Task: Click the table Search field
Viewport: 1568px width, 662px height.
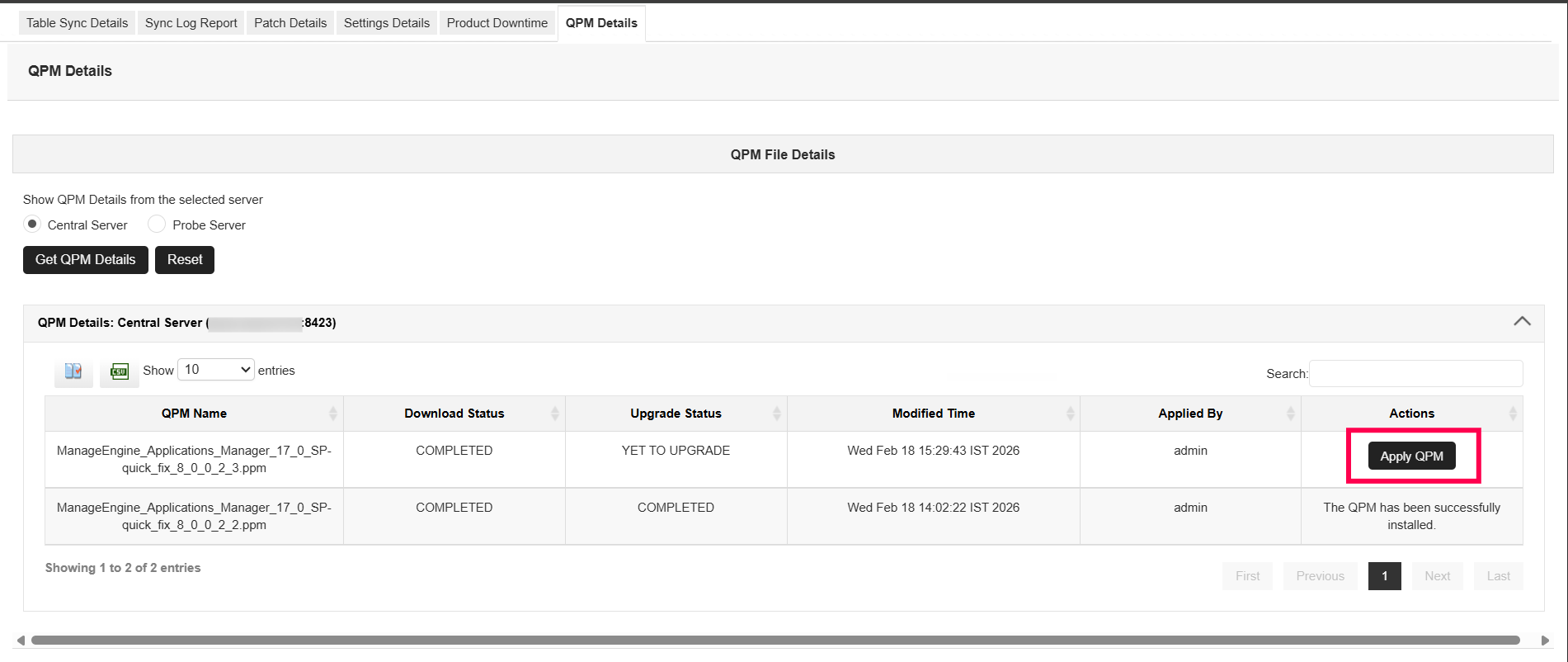Action: [1416, 373]
